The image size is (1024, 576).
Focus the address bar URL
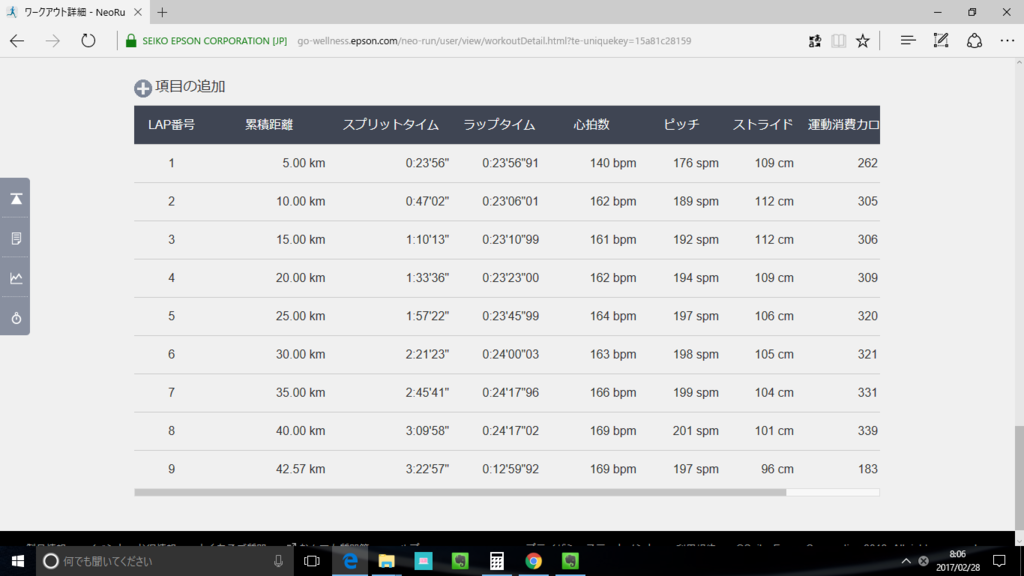(x=494, y=40)
